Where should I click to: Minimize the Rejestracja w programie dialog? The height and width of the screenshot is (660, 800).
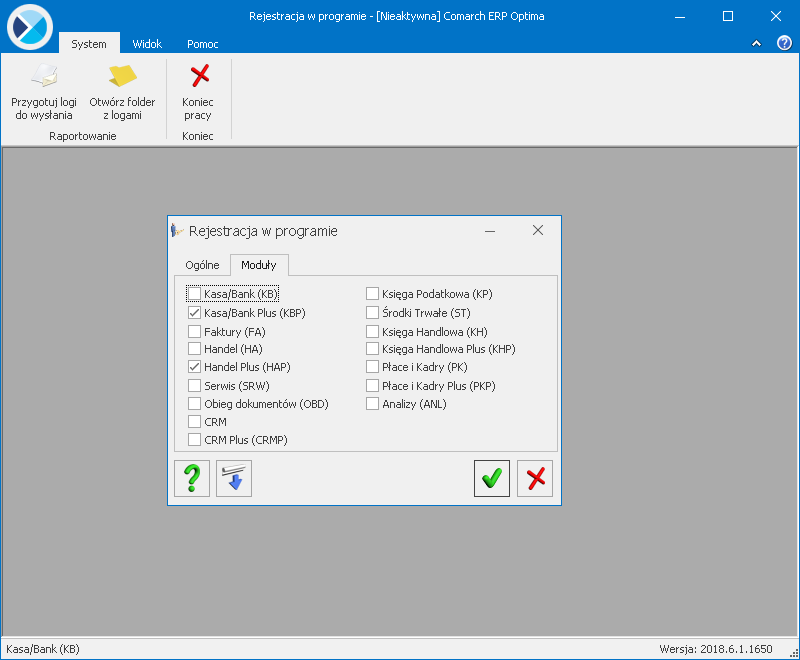pos(490,231)
